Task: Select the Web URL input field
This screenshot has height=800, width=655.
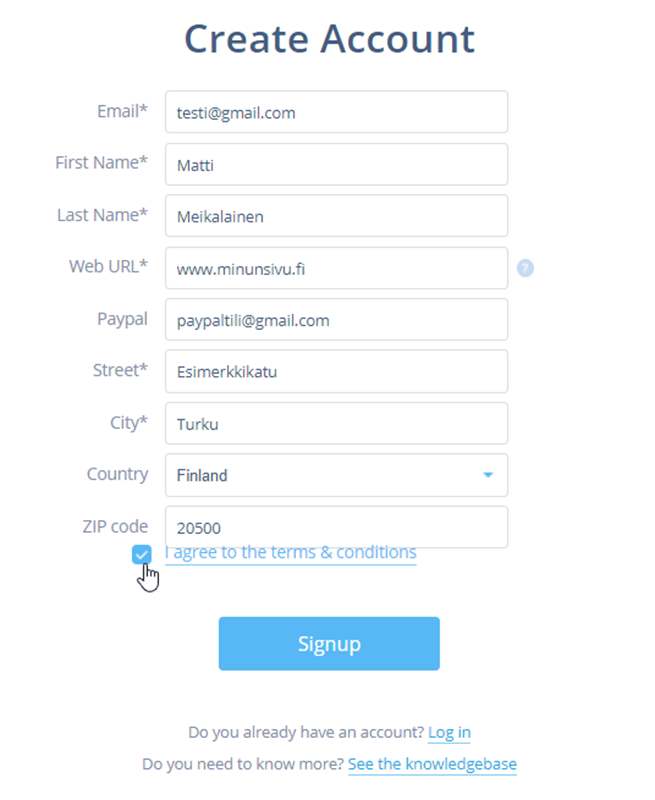Action: tap(336, 268)
